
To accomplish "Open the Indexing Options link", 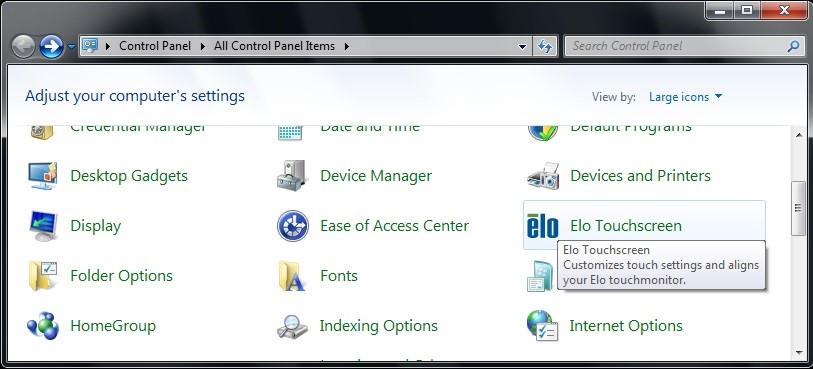I will click(379, 326).
